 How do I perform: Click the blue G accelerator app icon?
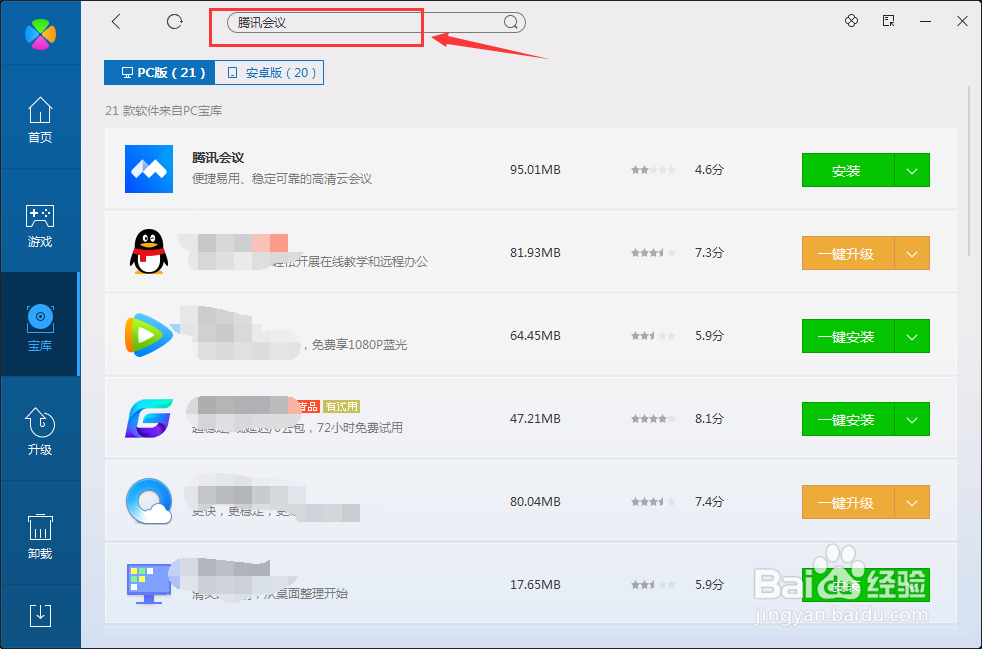point(149,418)
